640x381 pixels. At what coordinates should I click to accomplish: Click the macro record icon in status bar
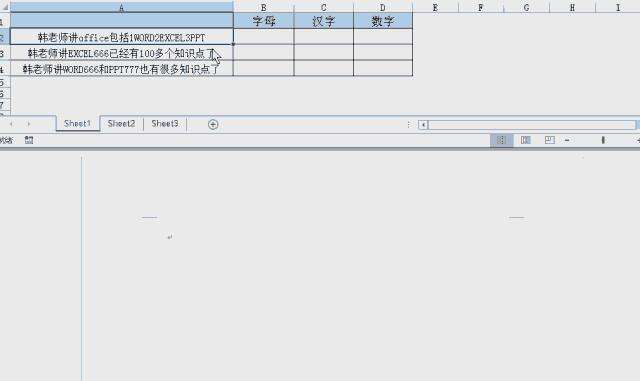point(29,140)
